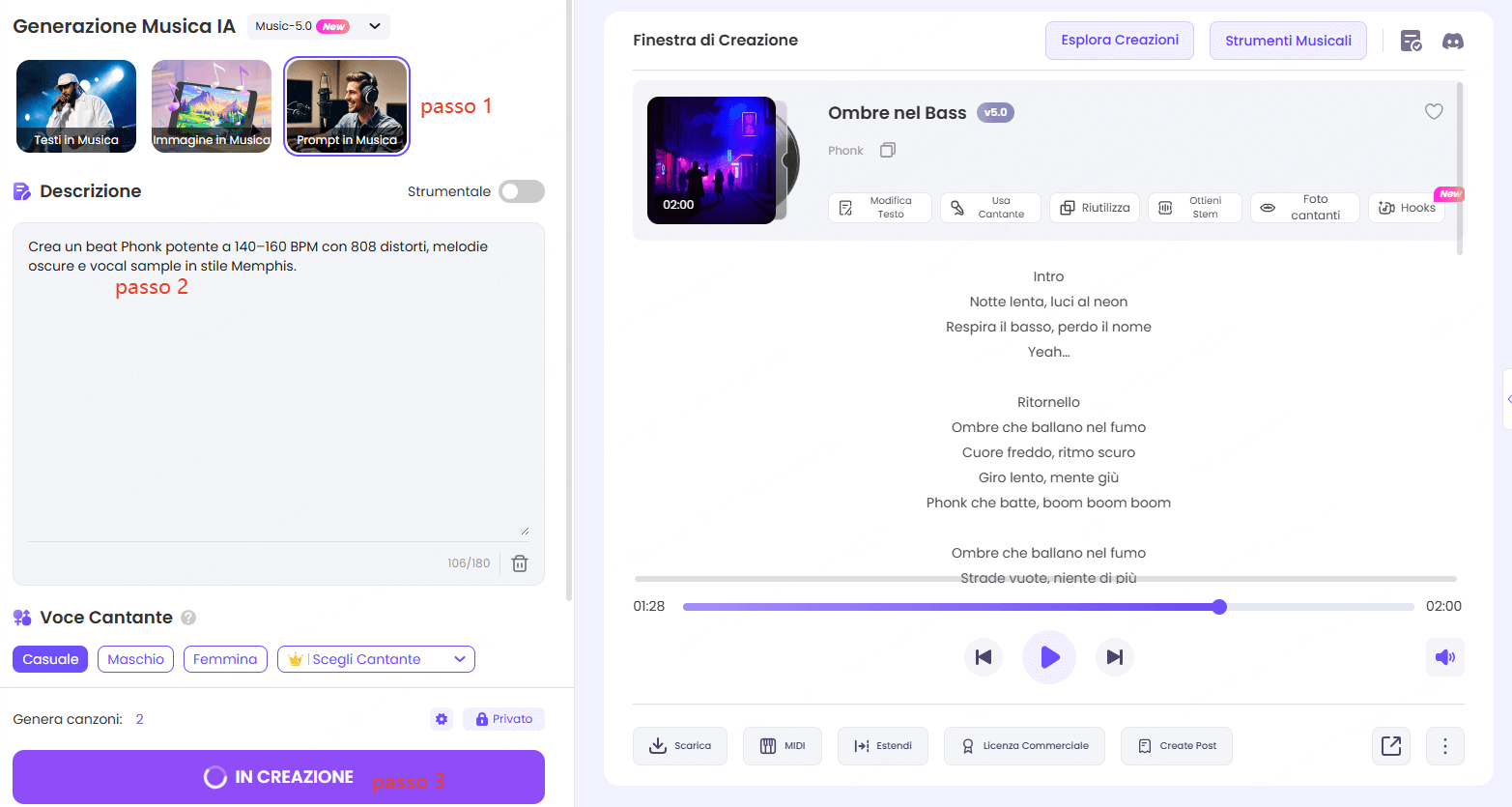Viewport: 1512px width, 807px height.
Task: Copy the Phonk genre tag
Action: point(886,150)
